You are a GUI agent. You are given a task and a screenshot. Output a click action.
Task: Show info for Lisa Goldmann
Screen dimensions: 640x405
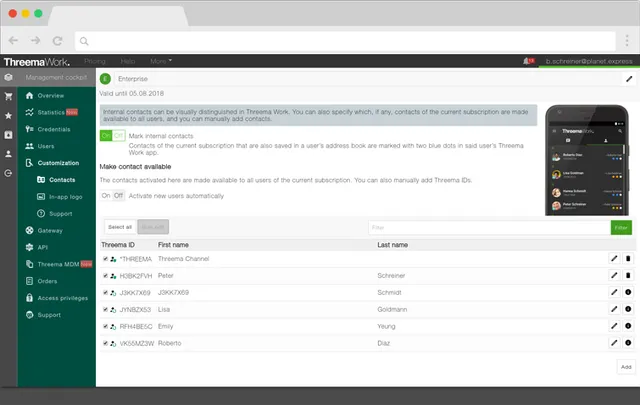[628, 309]
